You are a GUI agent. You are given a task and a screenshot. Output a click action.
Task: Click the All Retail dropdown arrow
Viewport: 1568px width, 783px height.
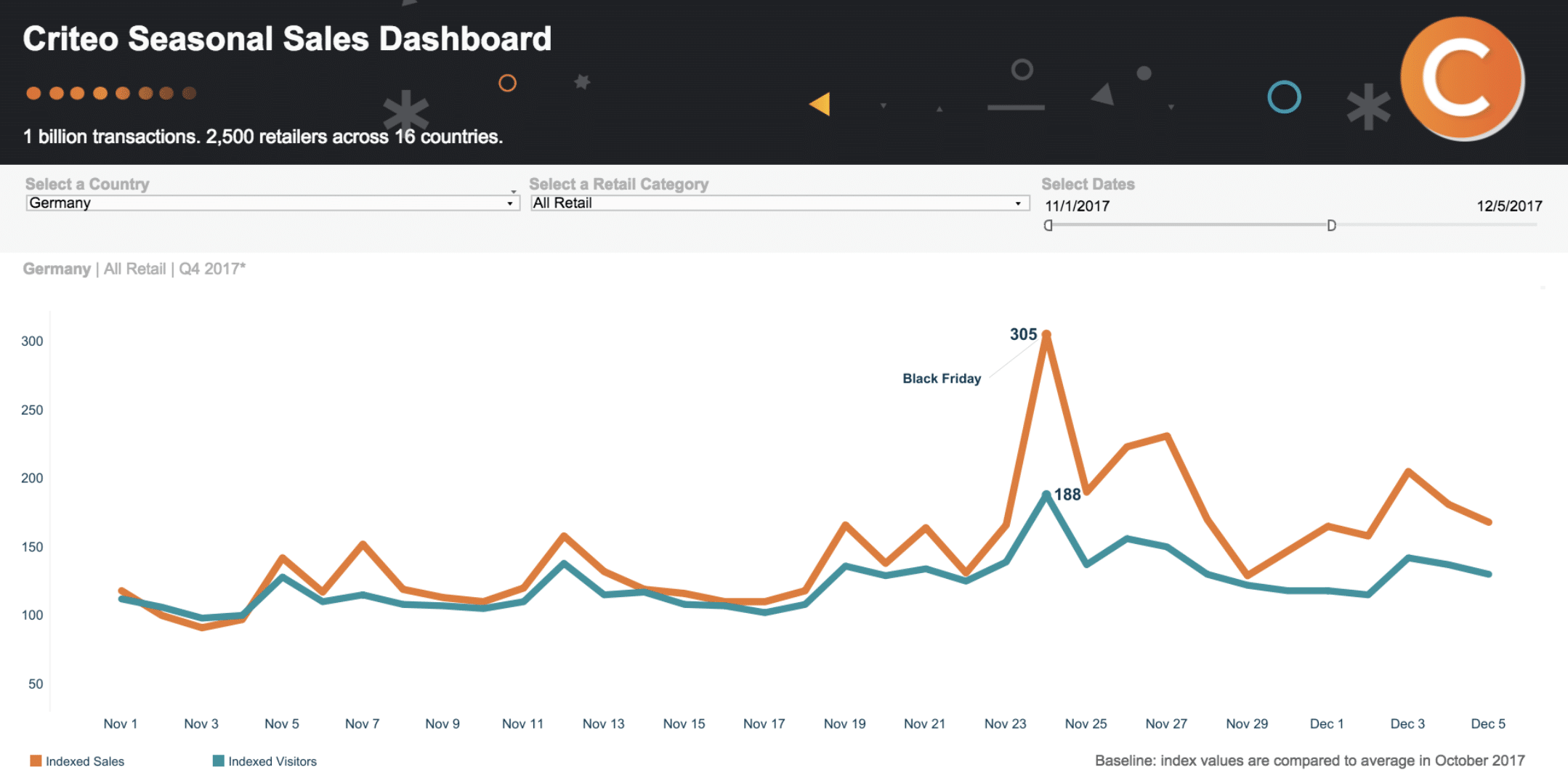[1018, 204]
